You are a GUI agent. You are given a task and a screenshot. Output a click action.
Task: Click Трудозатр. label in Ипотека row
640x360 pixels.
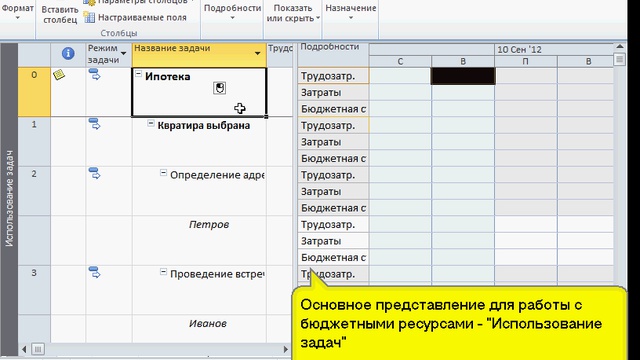coord(333,76)
